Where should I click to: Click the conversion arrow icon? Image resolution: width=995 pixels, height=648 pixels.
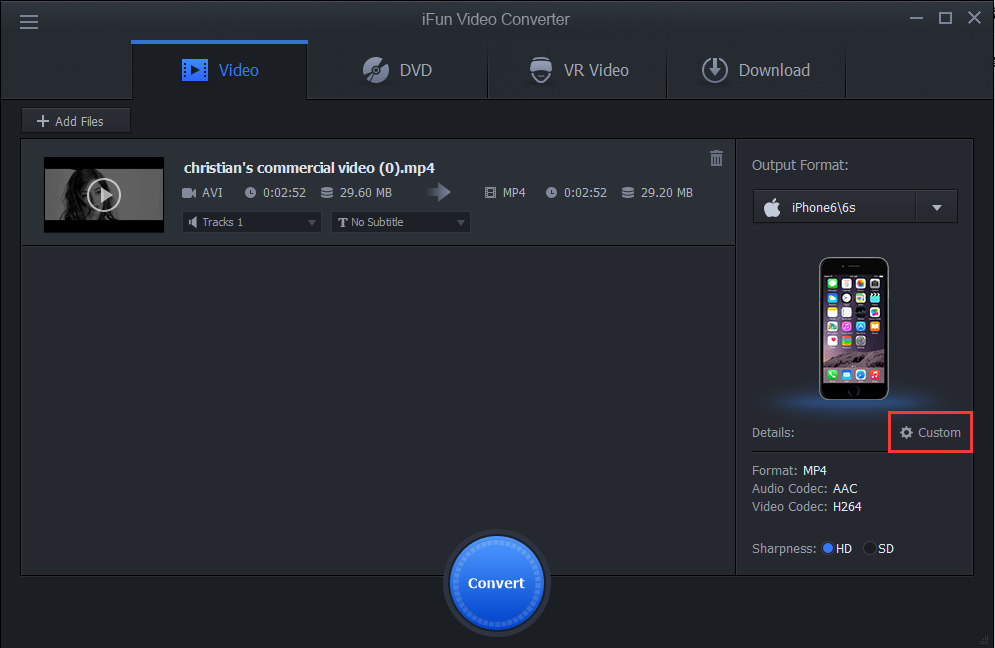click(438, 192)
